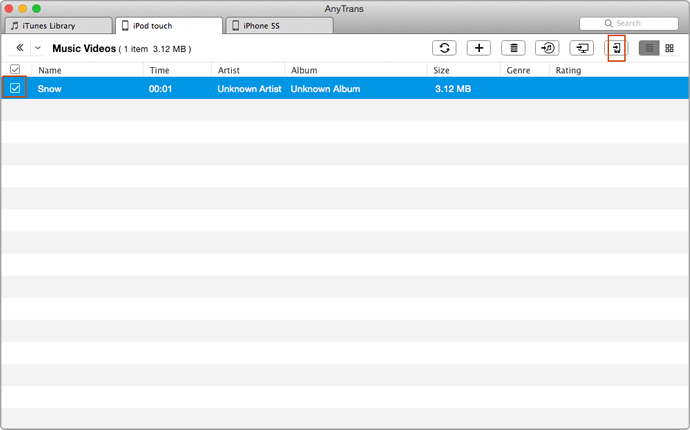Click the 'Unknown Artist' cell
This screenshot has height=430, width=690.
click(249, 88)
